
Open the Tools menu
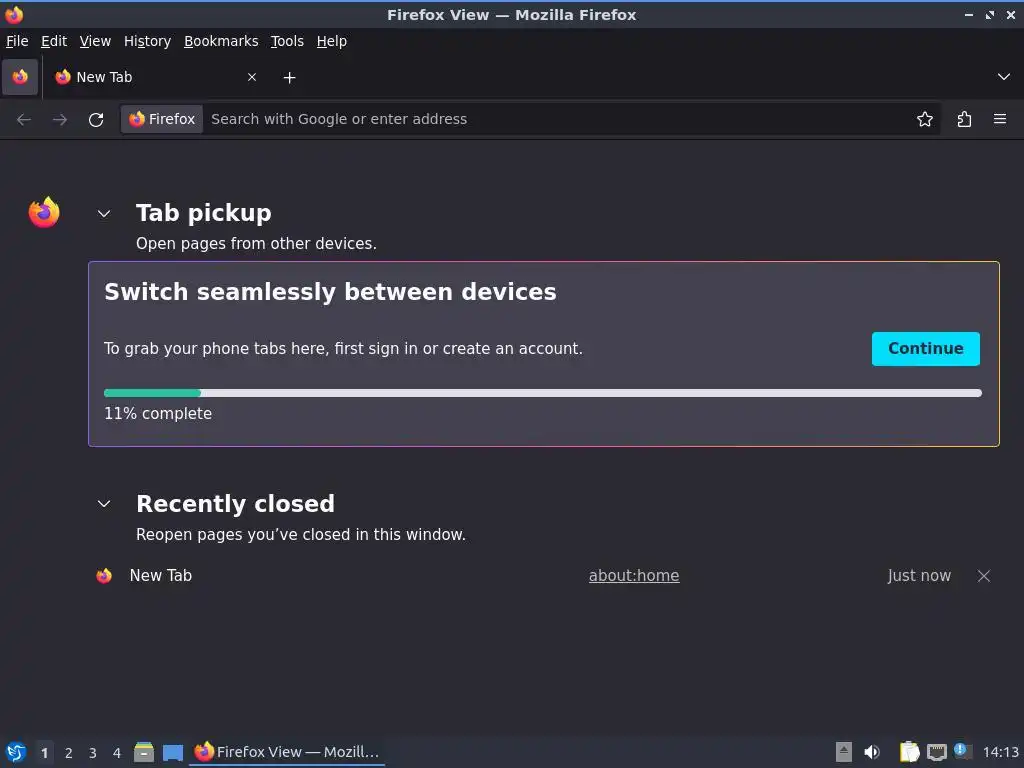click(x=287, y=41)
